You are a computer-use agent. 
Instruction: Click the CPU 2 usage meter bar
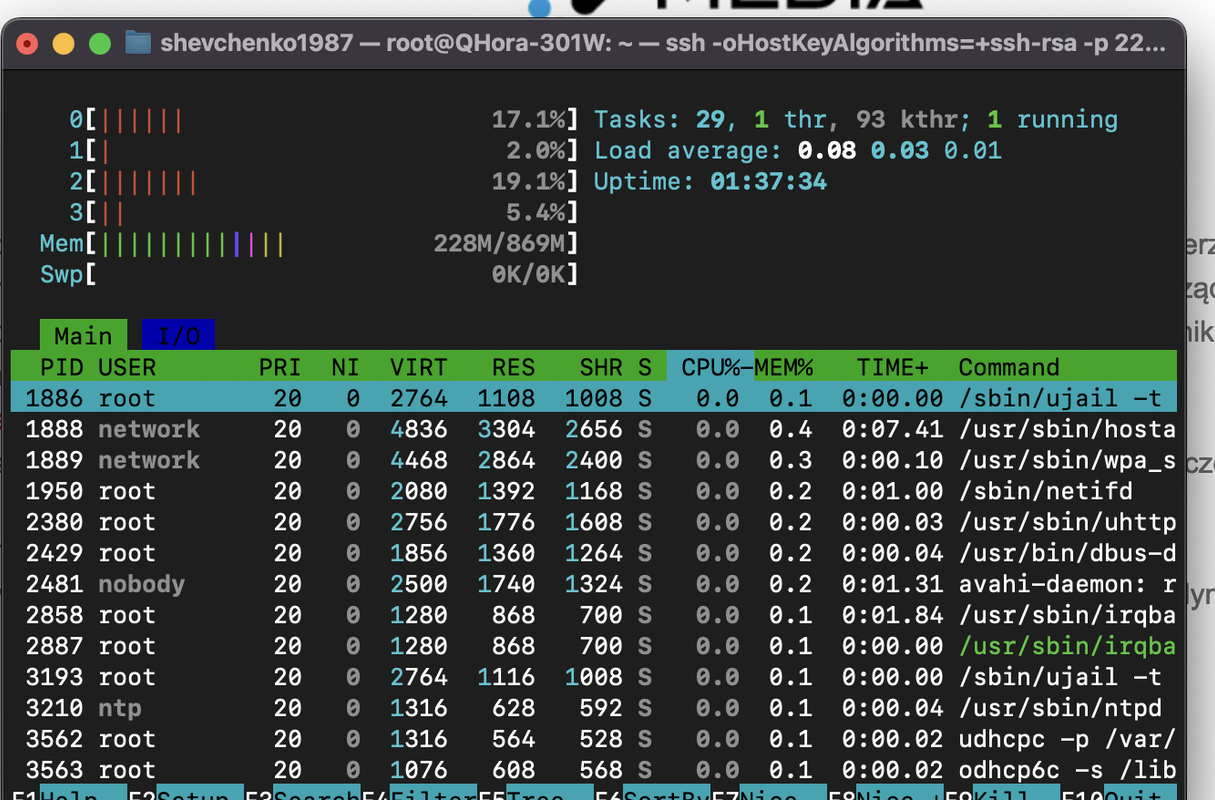[x=332, y=181]
